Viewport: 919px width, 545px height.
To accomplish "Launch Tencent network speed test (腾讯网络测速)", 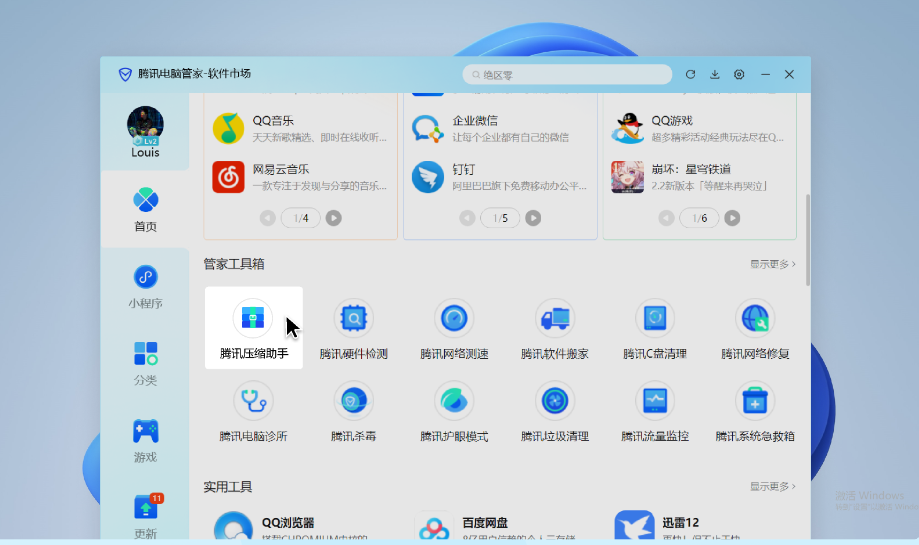I will point(454,328).
